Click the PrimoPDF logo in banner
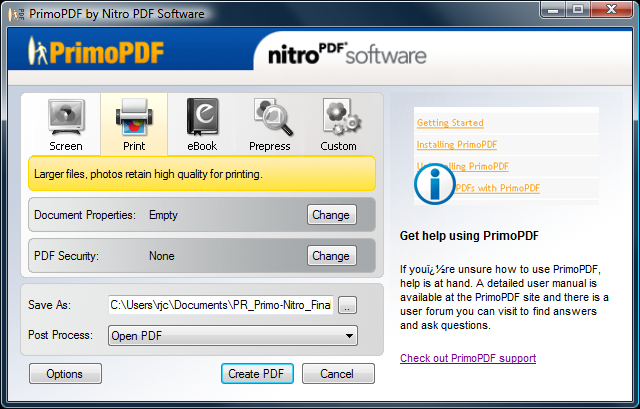Image resolution: width=640 pixels, height=409 pixels. 96,51
